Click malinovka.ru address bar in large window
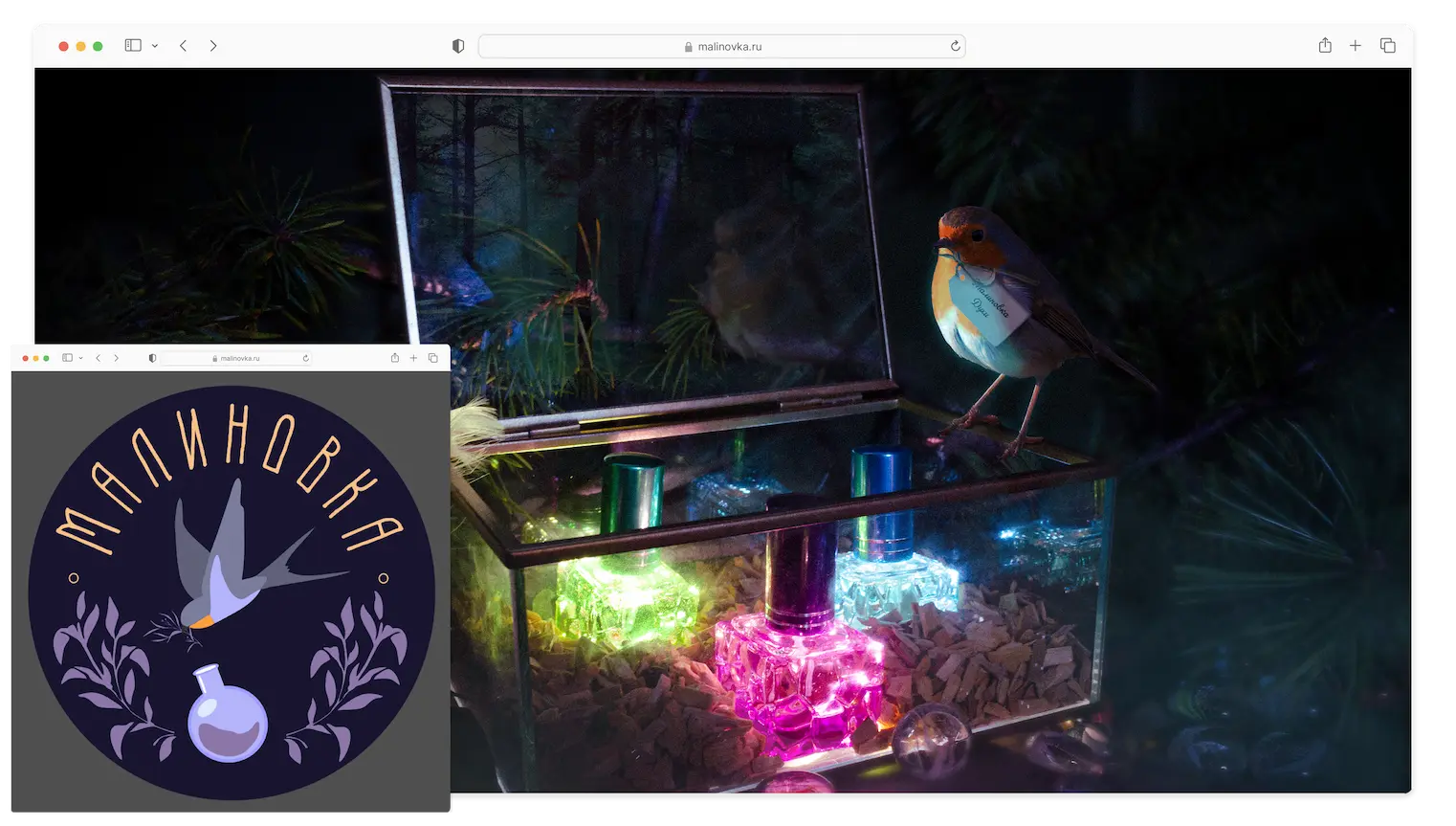This screenshot has height=826, width=1456. click(x=722, y=46)
